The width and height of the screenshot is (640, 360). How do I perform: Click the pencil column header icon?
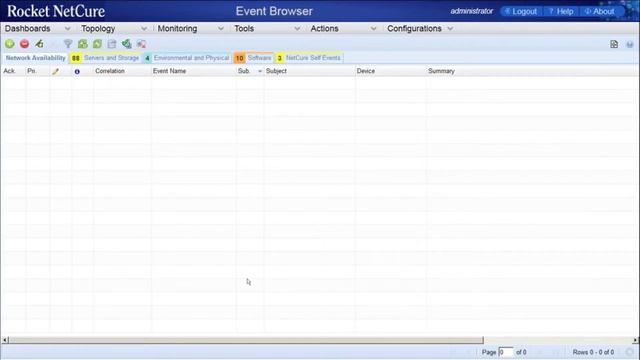pyautogui.click(x=56, y=71)
